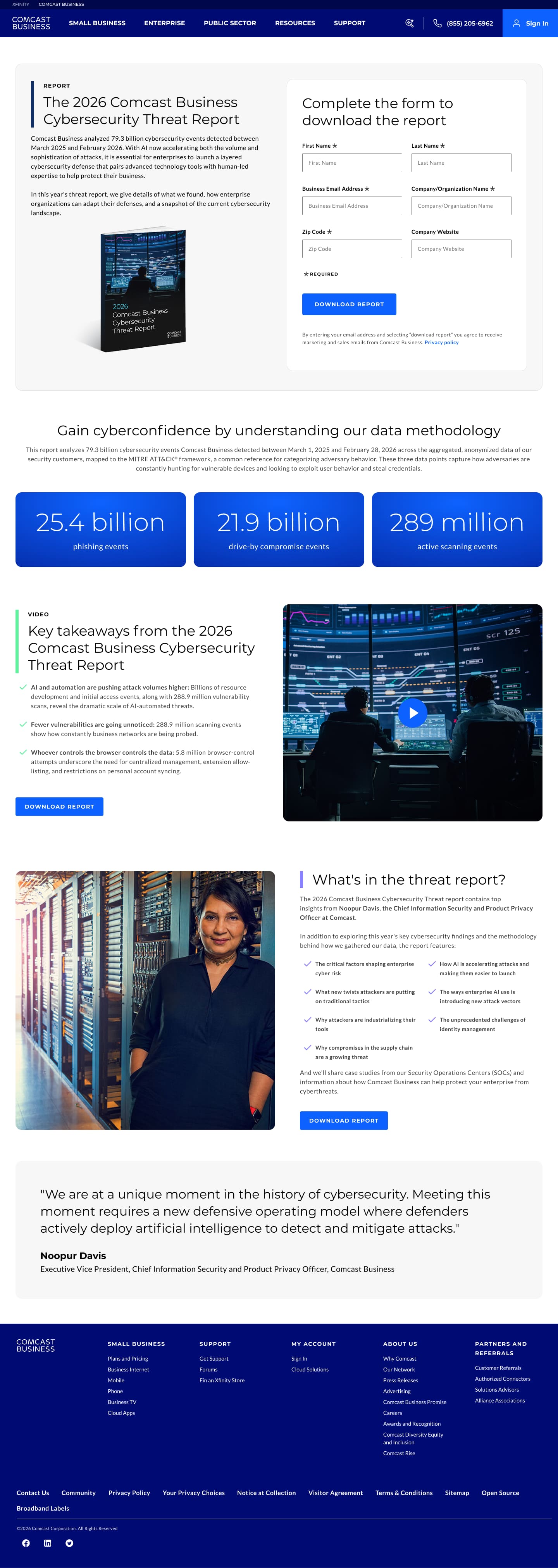Open Press Releases footer link
Screen dimensions: 558x1568
click(401, 1380)
